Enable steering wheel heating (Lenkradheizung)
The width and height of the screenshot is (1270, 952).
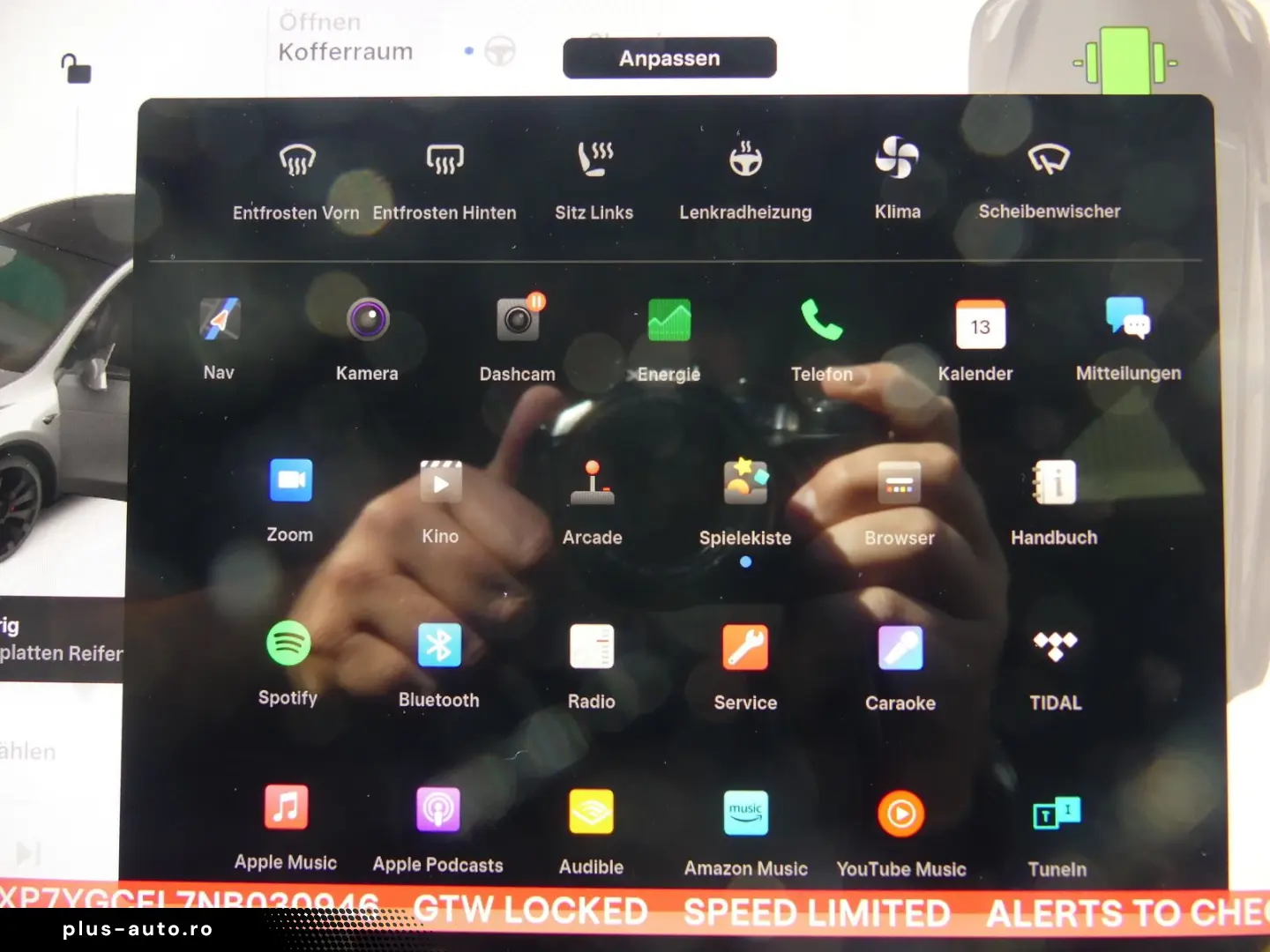pos(745,159)
